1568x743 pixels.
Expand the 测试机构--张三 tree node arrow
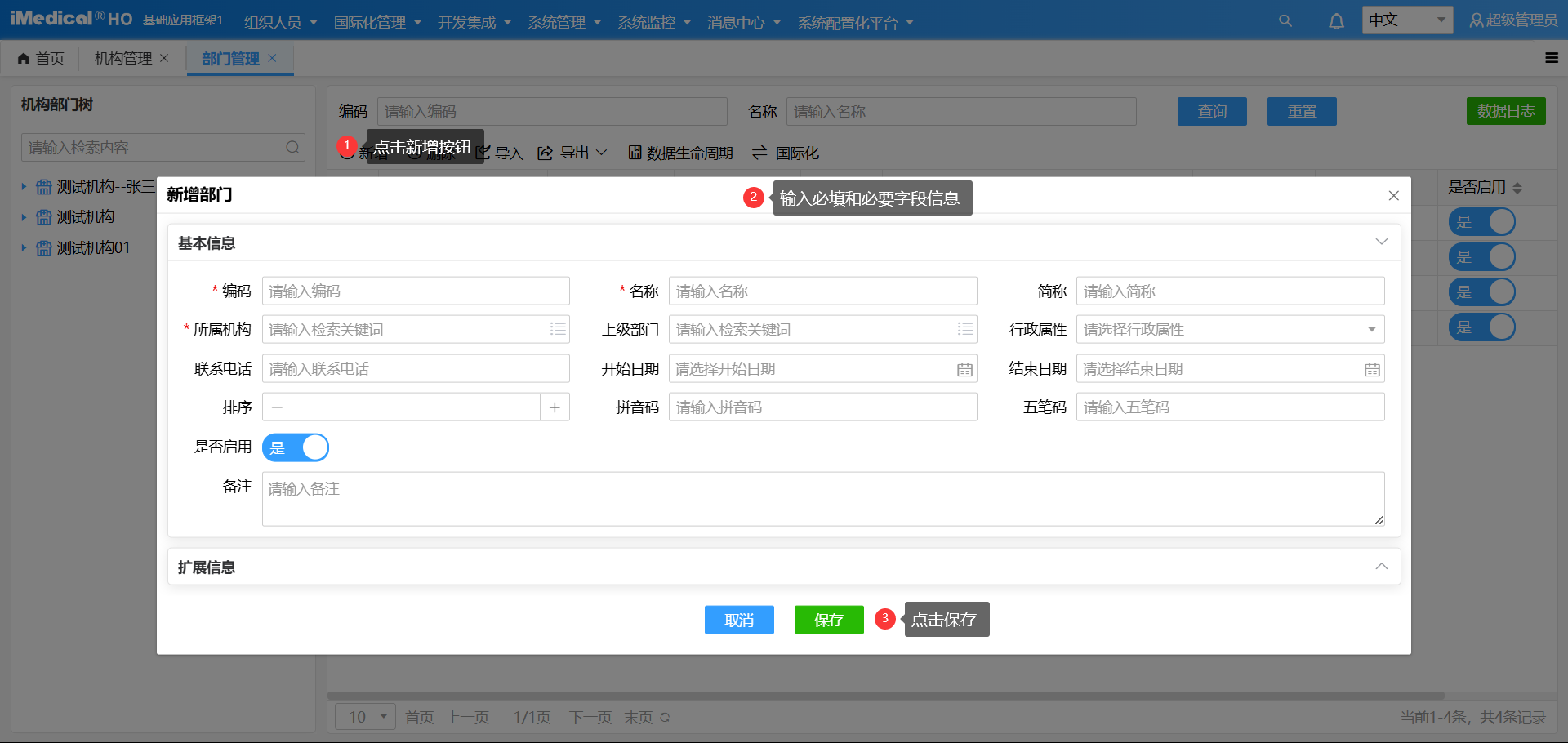tap(24, 187)
